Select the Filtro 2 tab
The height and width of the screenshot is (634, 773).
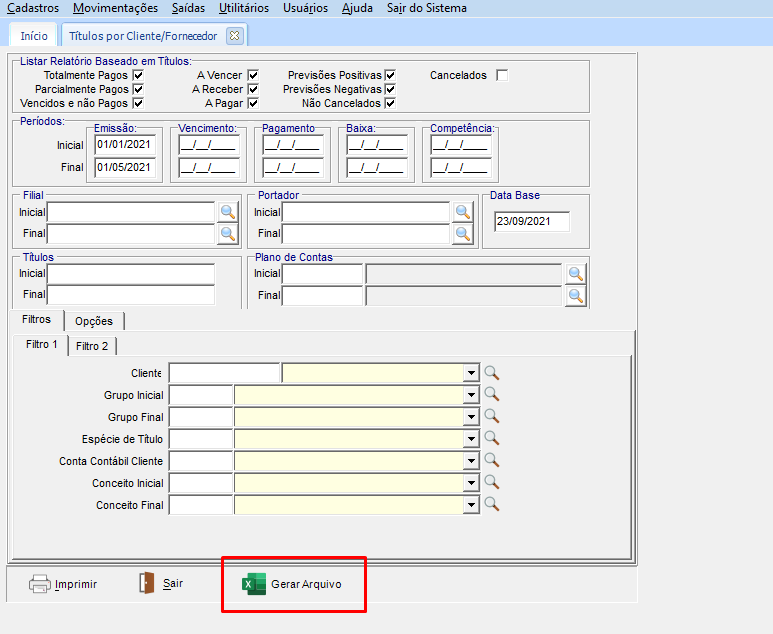click(92, 346)
